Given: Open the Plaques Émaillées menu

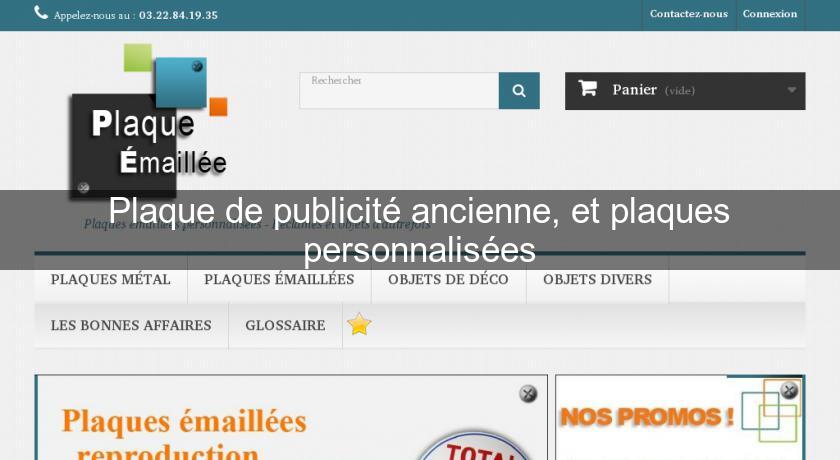Looking at the screenshot, I should 279,279.
